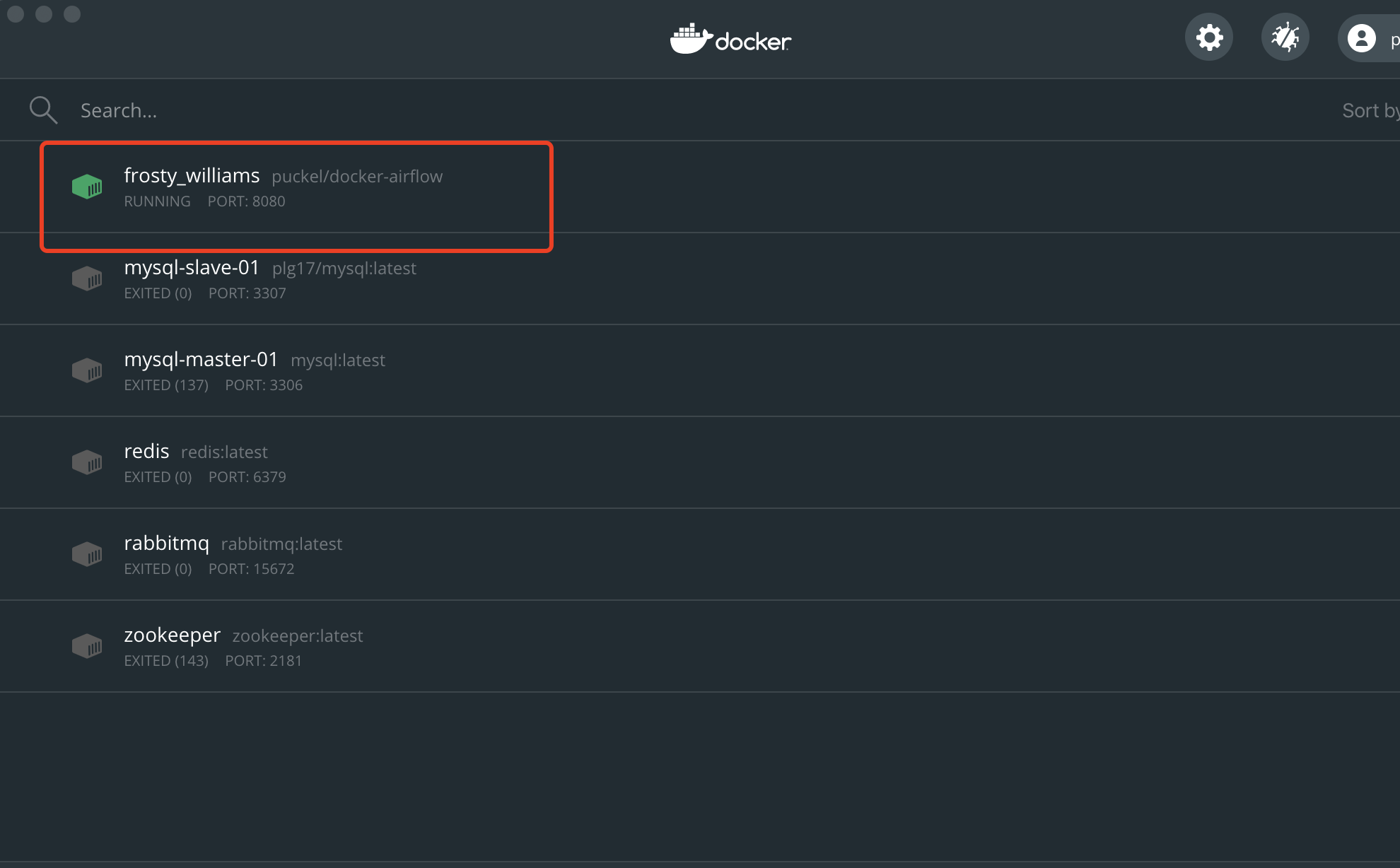Click the mysql-slave-01 container name
Image resolution: width=1400 pixels, height=868 pixels.
pyautogui.click(x=192, y=267)
